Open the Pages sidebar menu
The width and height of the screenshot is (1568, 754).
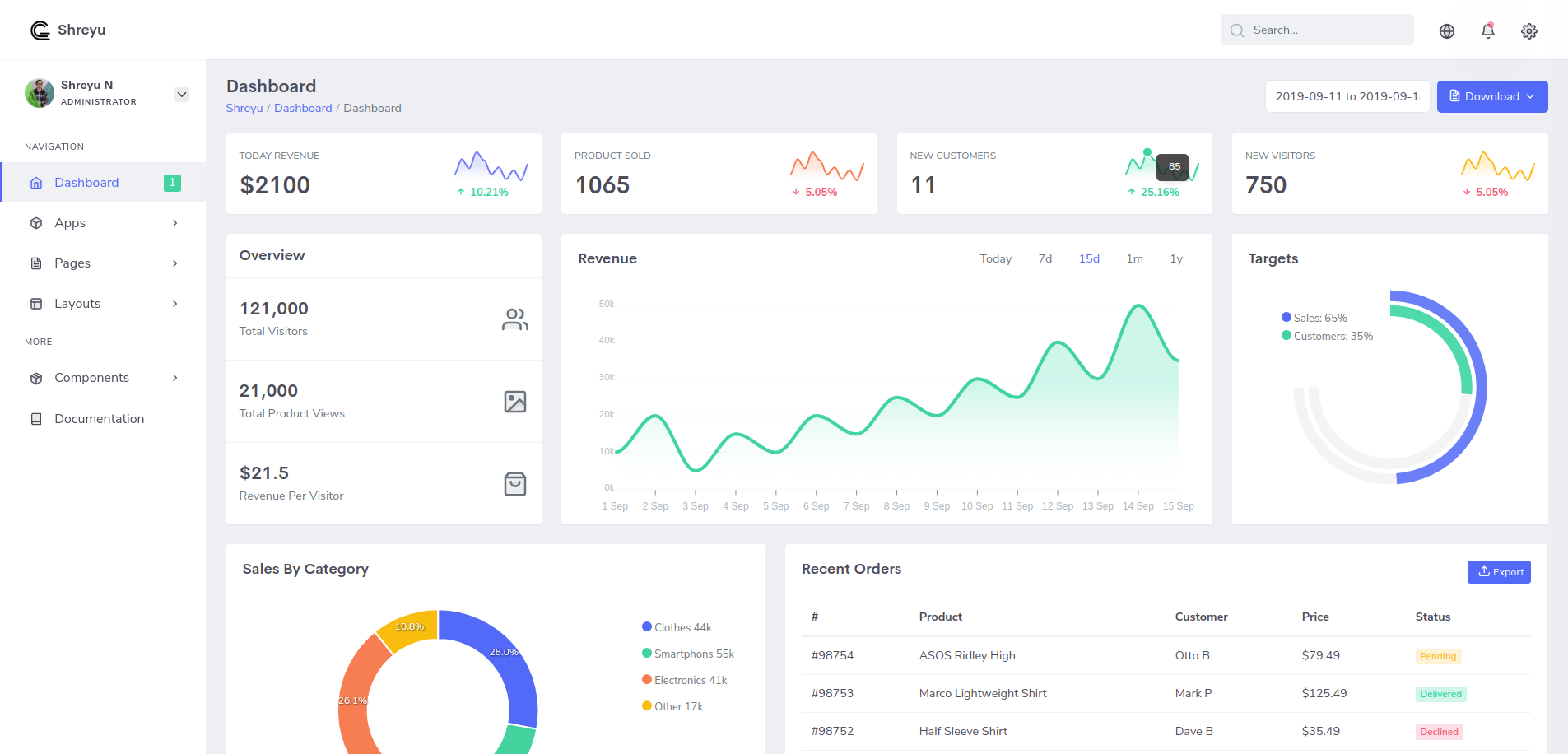tap(103, 263)
